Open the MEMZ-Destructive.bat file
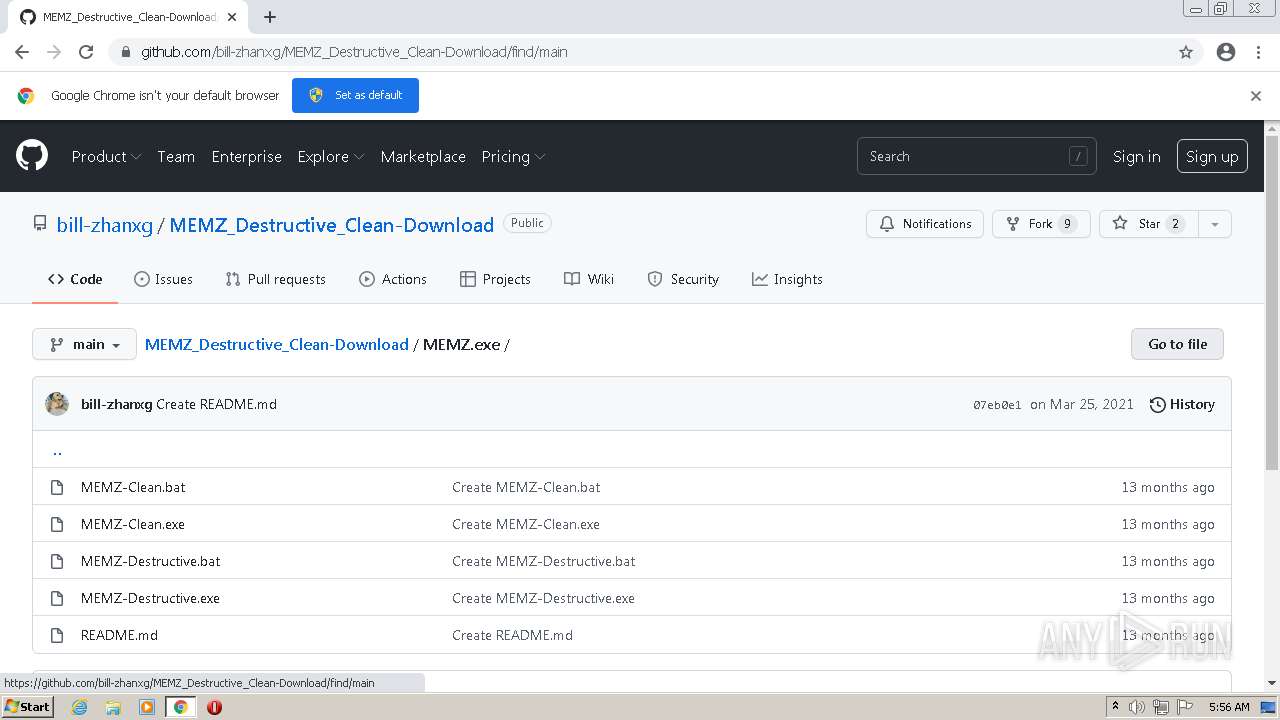This screenshot has width=1280, height=720. pos(151,561)
